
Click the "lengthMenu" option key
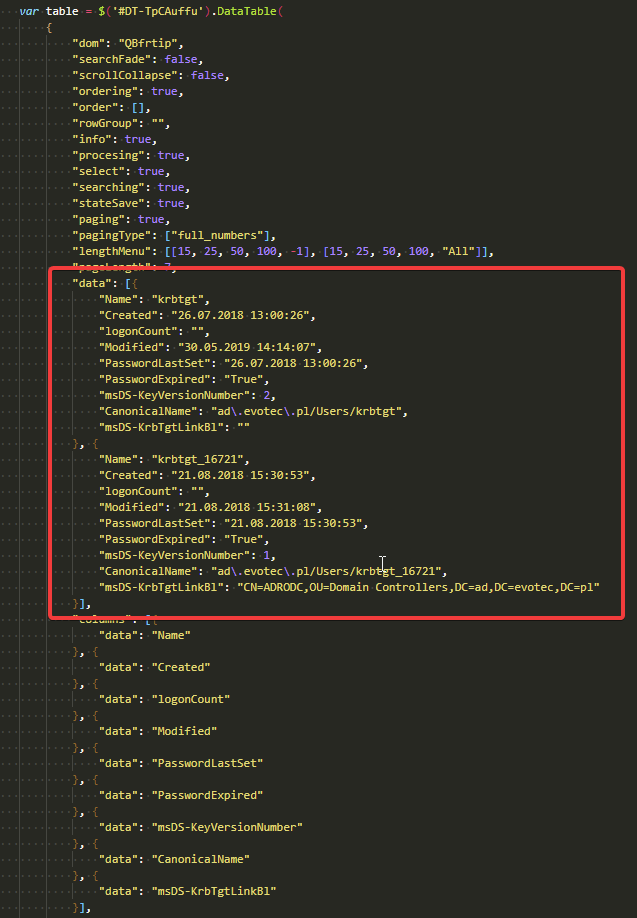[111, 251]
